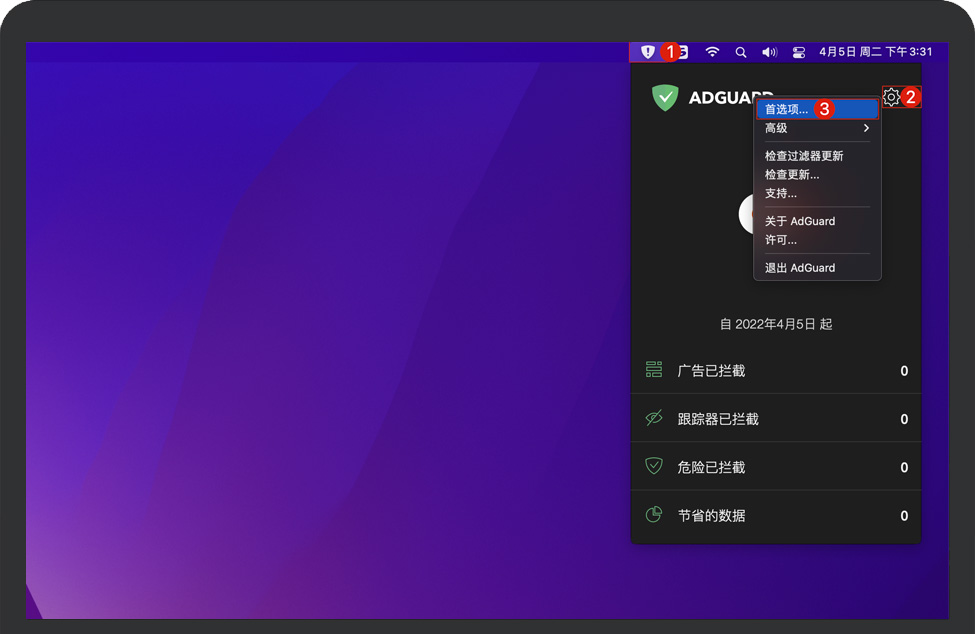Open 支持 from the settings menu

pos(780,192)
